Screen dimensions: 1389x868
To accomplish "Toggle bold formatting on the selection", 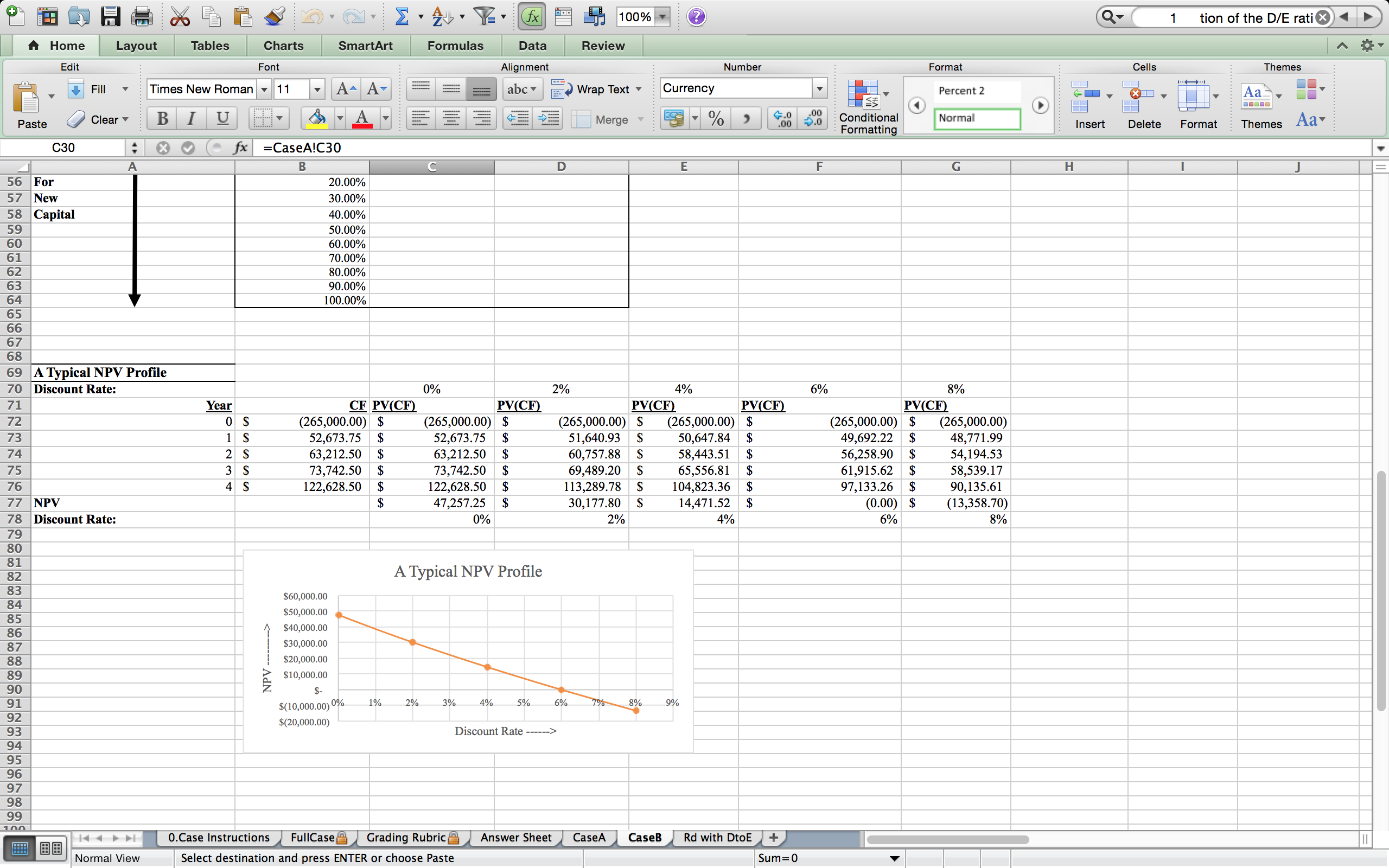I will pos(162,119).
